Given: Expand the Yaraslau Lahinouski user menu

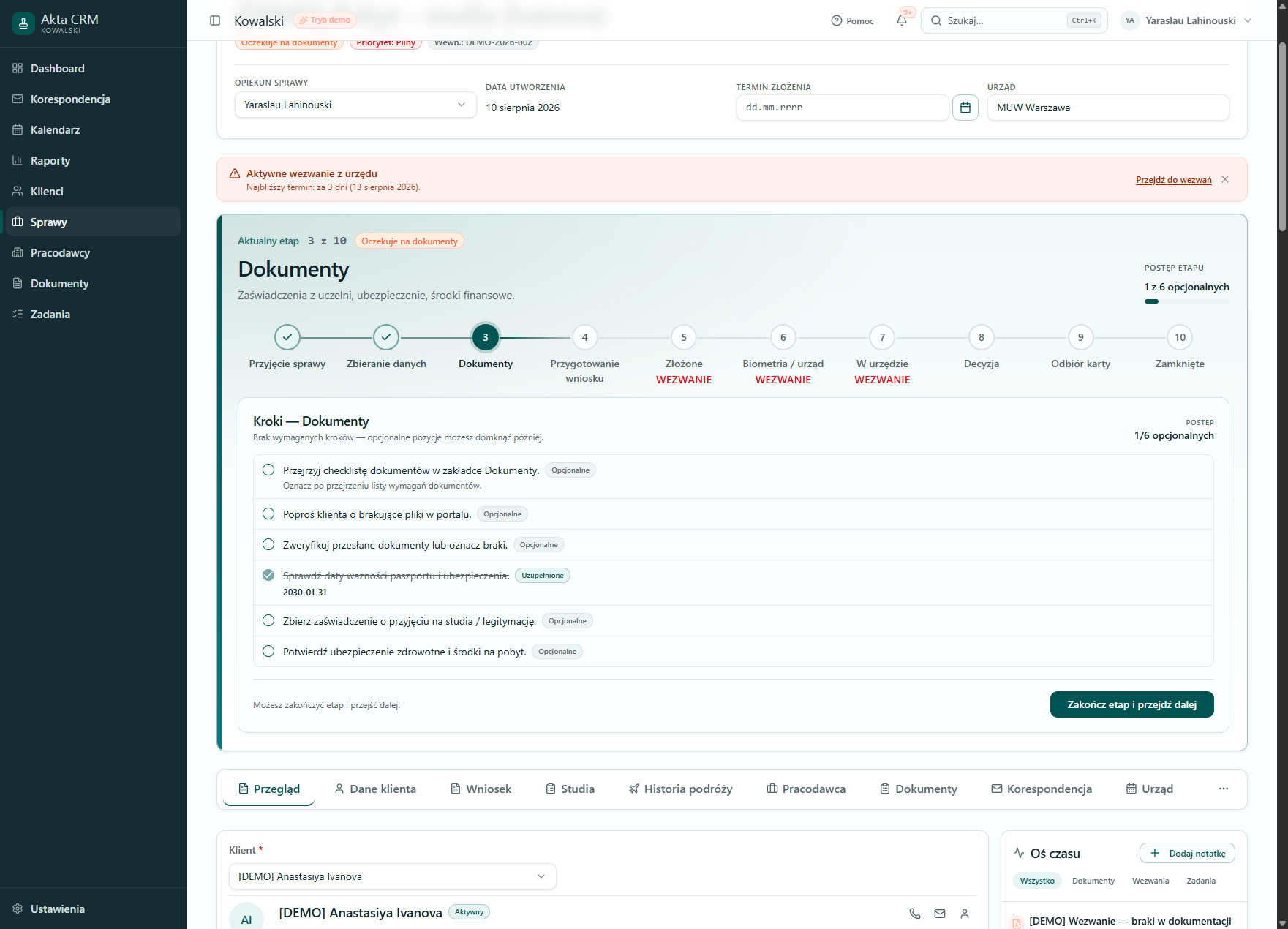Looking at the screenshot, I should [1186, 20].
